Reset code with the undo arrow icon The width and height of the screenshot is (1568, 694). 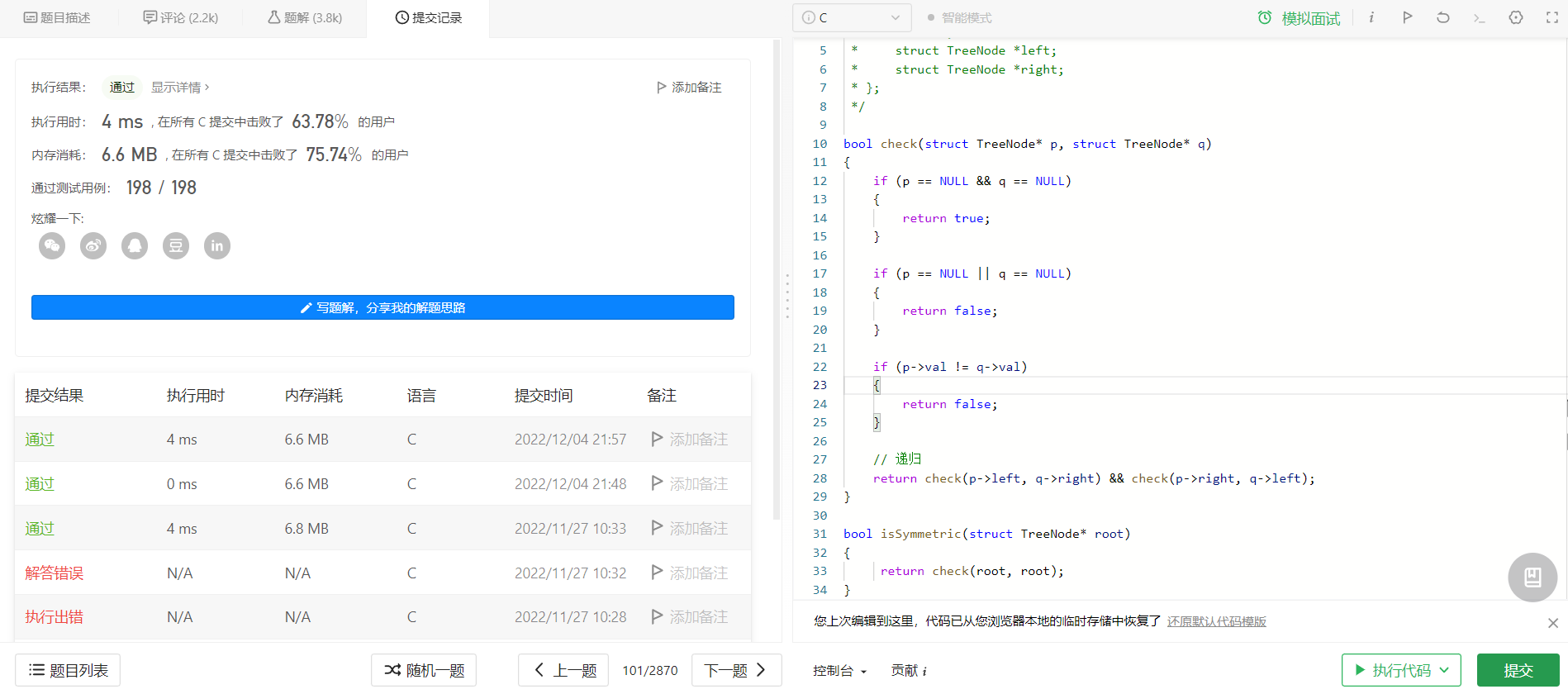pyautogui.click(x=1443, y=17)
